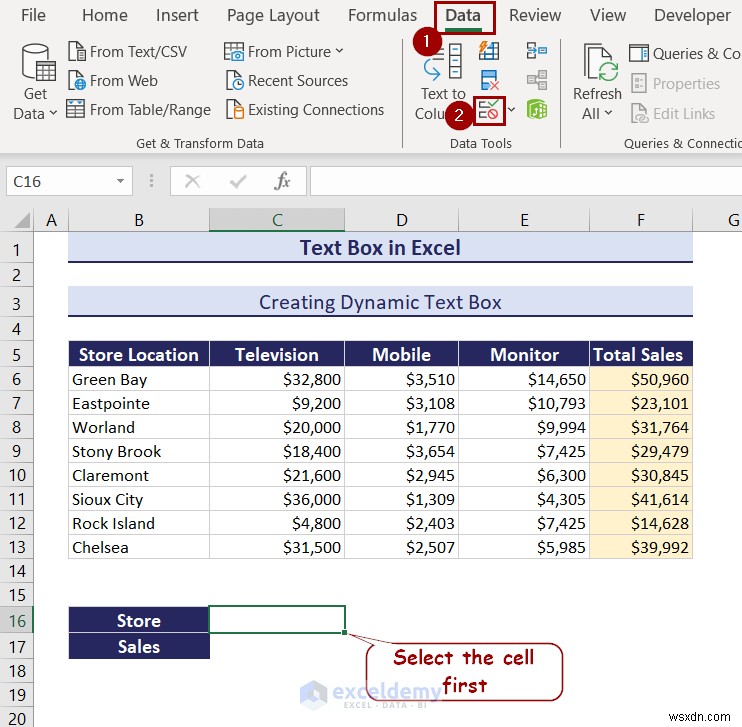Select Television value $32,800

277,379
